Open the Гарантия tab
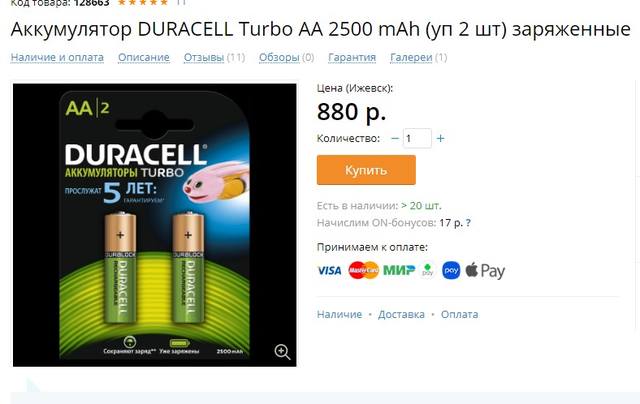The width and height of the screenshot is (640, 404). [352, 58]
